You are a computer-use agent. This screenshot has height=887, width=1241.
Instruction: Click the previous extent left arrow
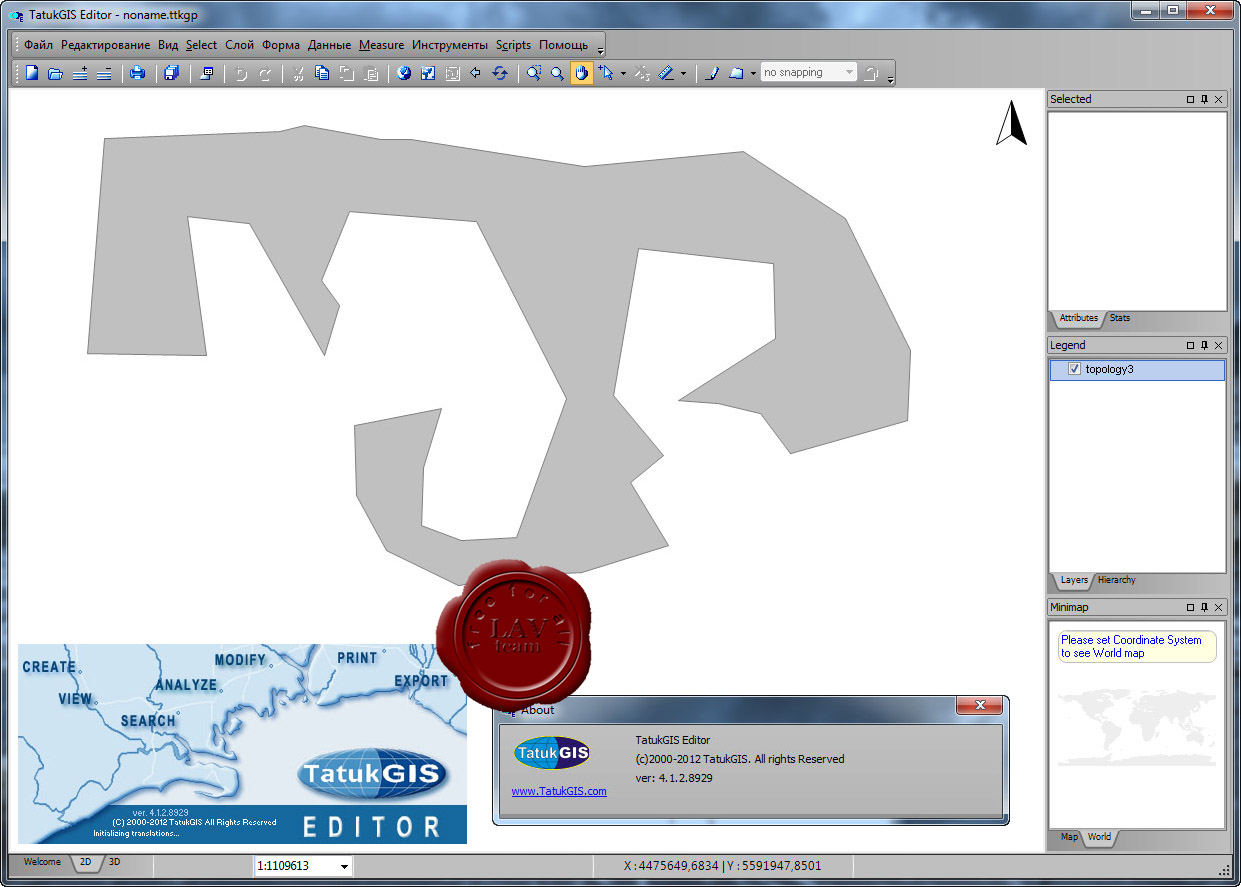coord(476,73)
